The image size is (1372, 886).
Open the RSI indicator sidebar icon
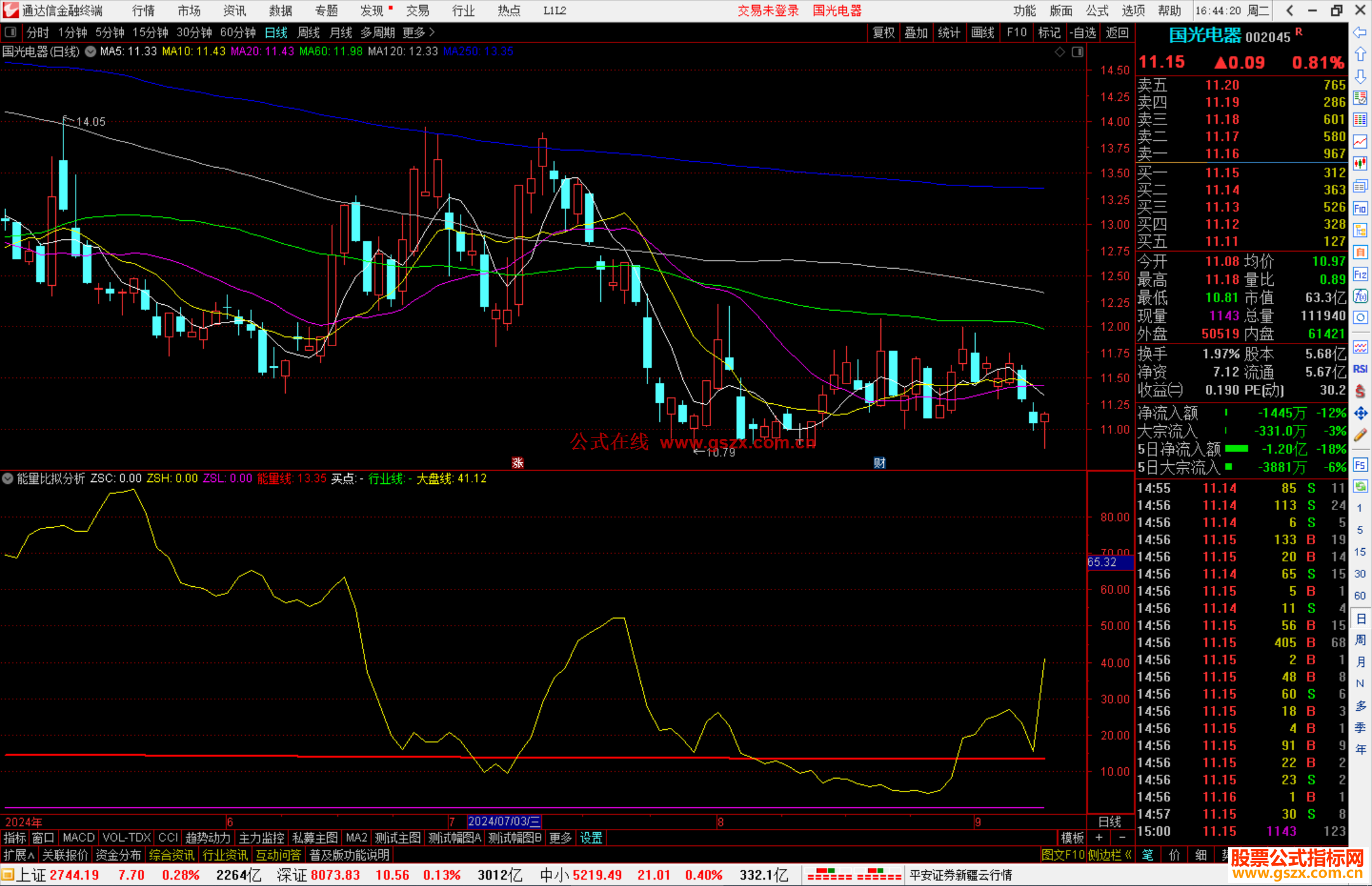click(x=1360, y=369)
